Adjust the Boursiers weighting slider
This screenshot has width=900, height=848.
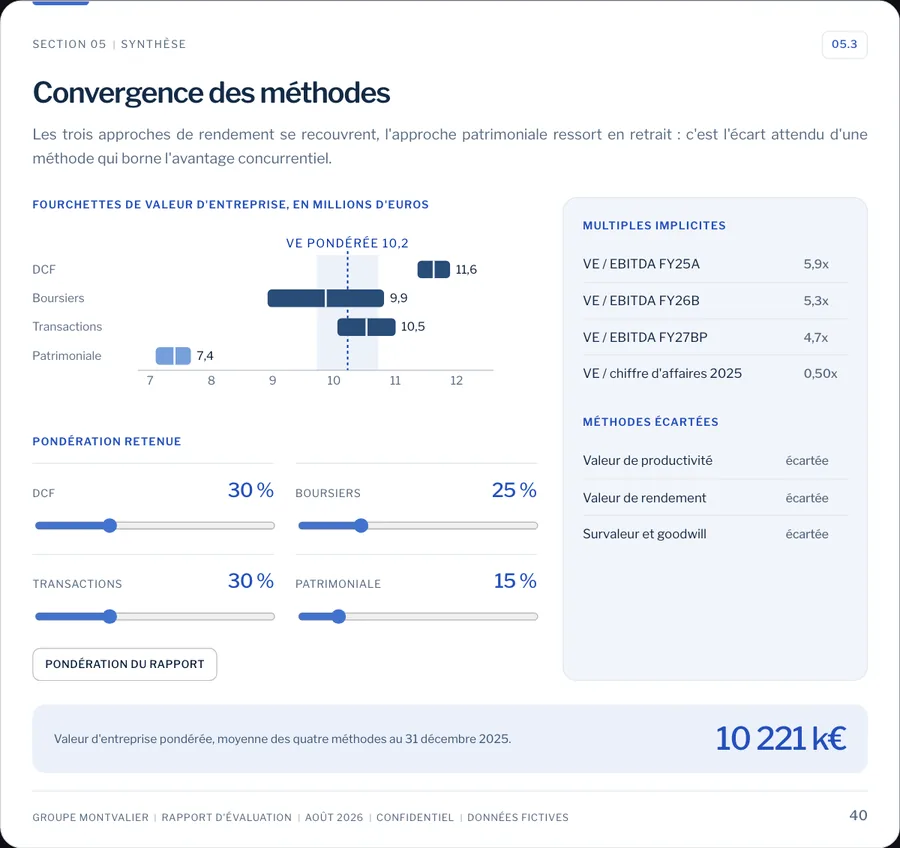click(417, 525)
